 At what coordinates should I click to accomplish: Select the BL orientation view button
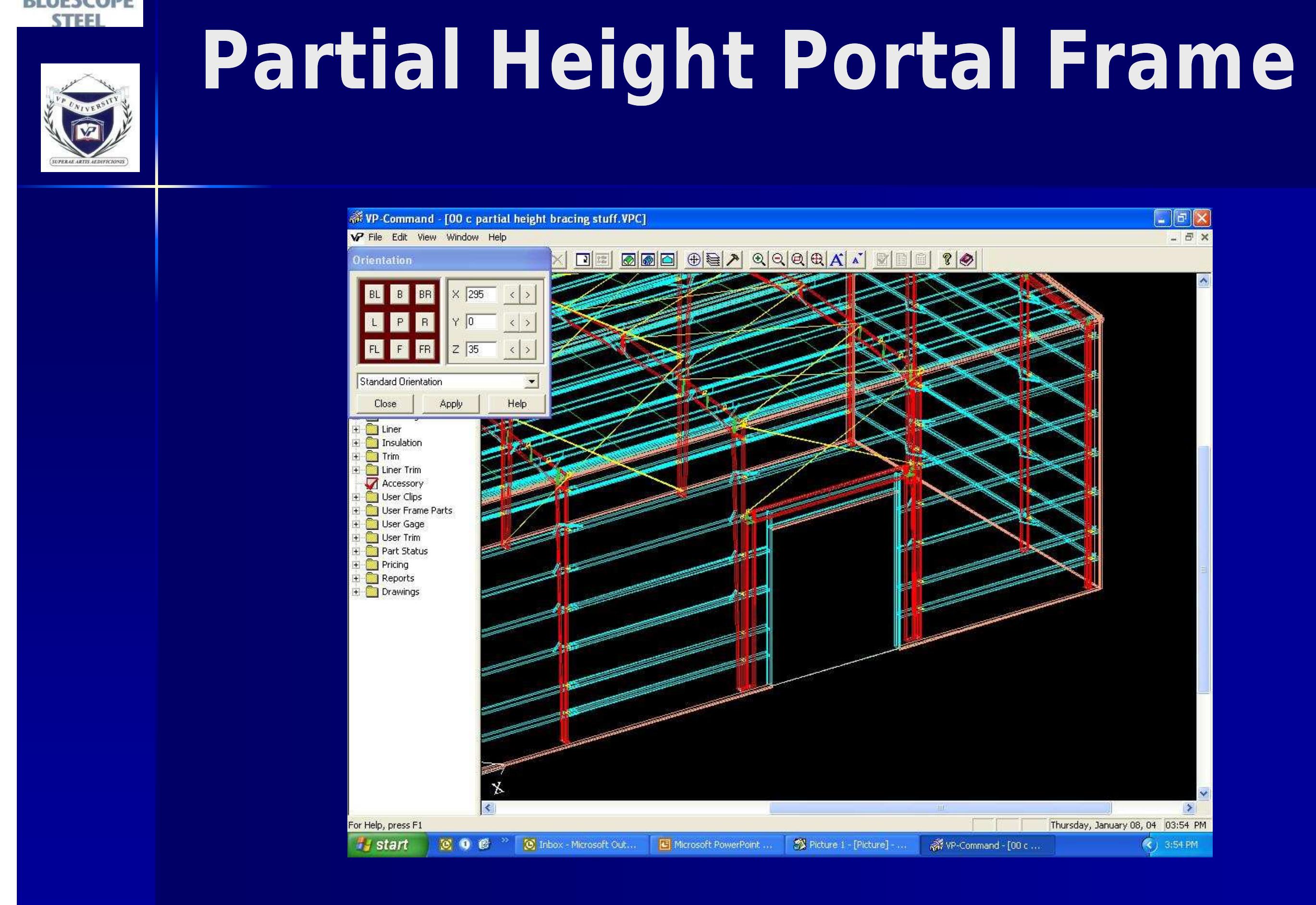(x=374, y=294)
